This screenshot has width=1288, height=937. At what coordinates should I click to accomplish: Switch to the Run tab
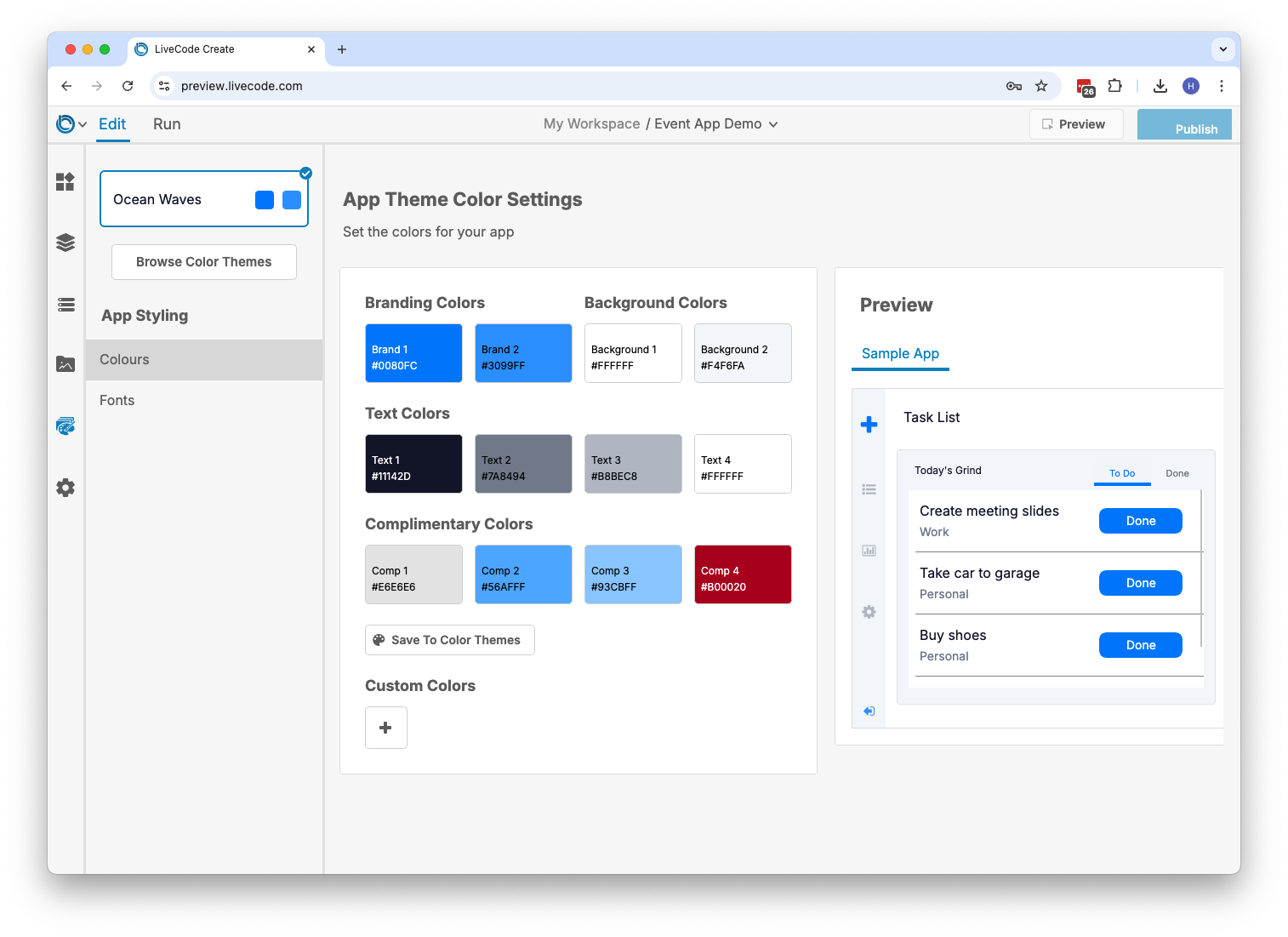167,123
